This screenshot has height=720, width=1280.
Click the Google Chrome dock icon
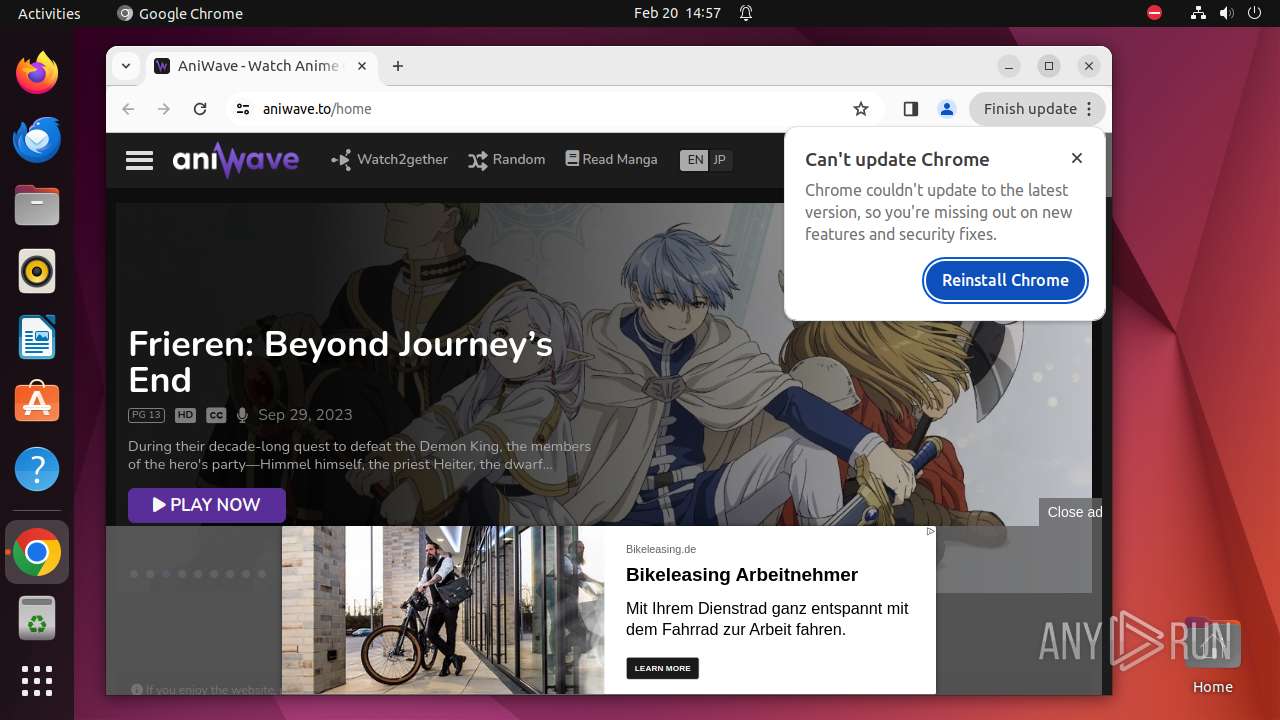[x=37, y=552]
